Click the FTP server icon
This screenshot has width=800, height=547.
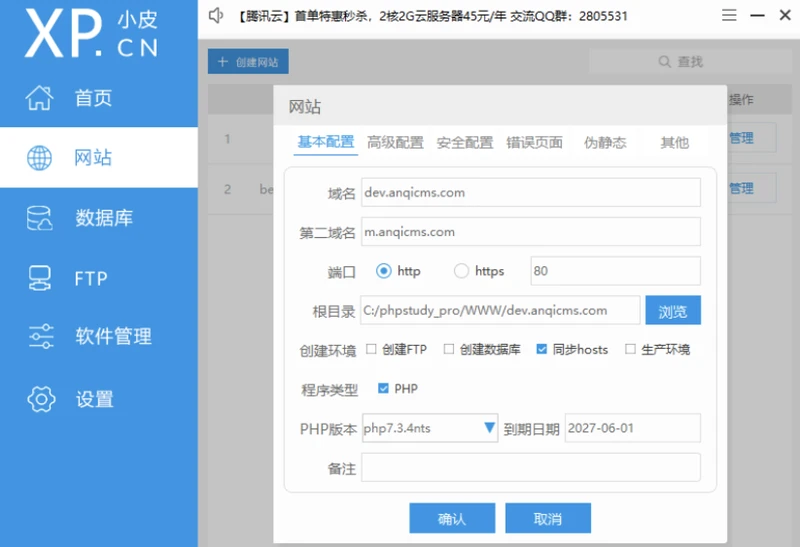tap(40, 278)
